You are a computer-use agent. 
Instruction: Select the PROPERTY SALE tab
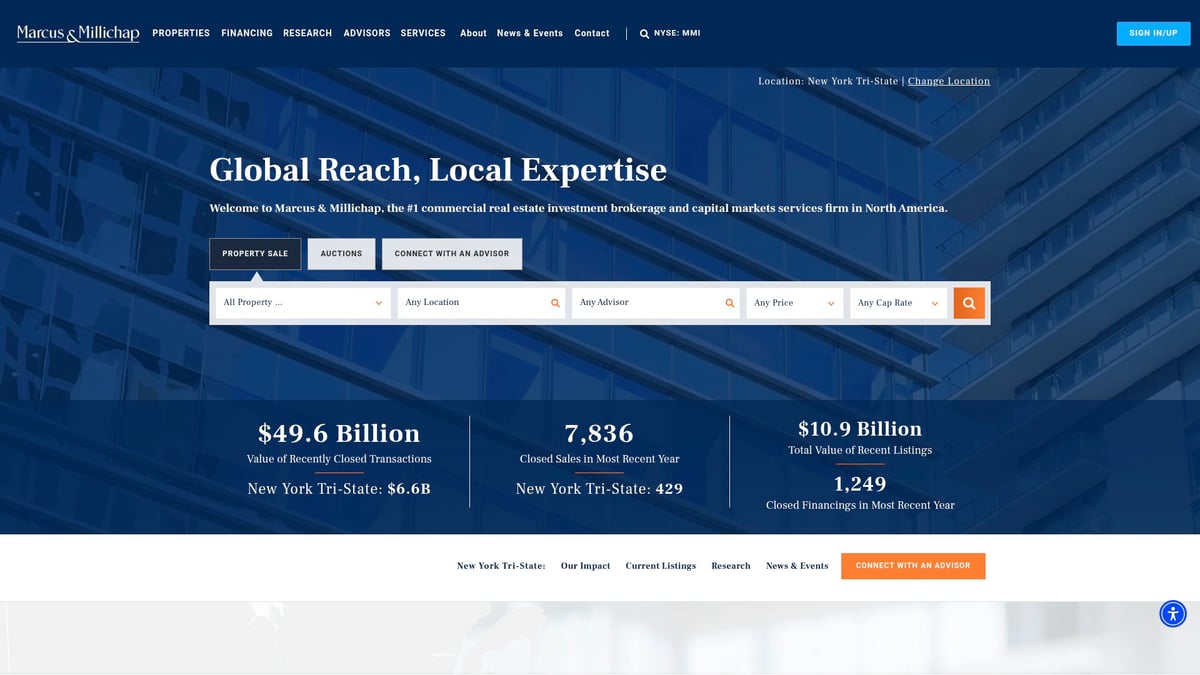[x=255, y=253]
